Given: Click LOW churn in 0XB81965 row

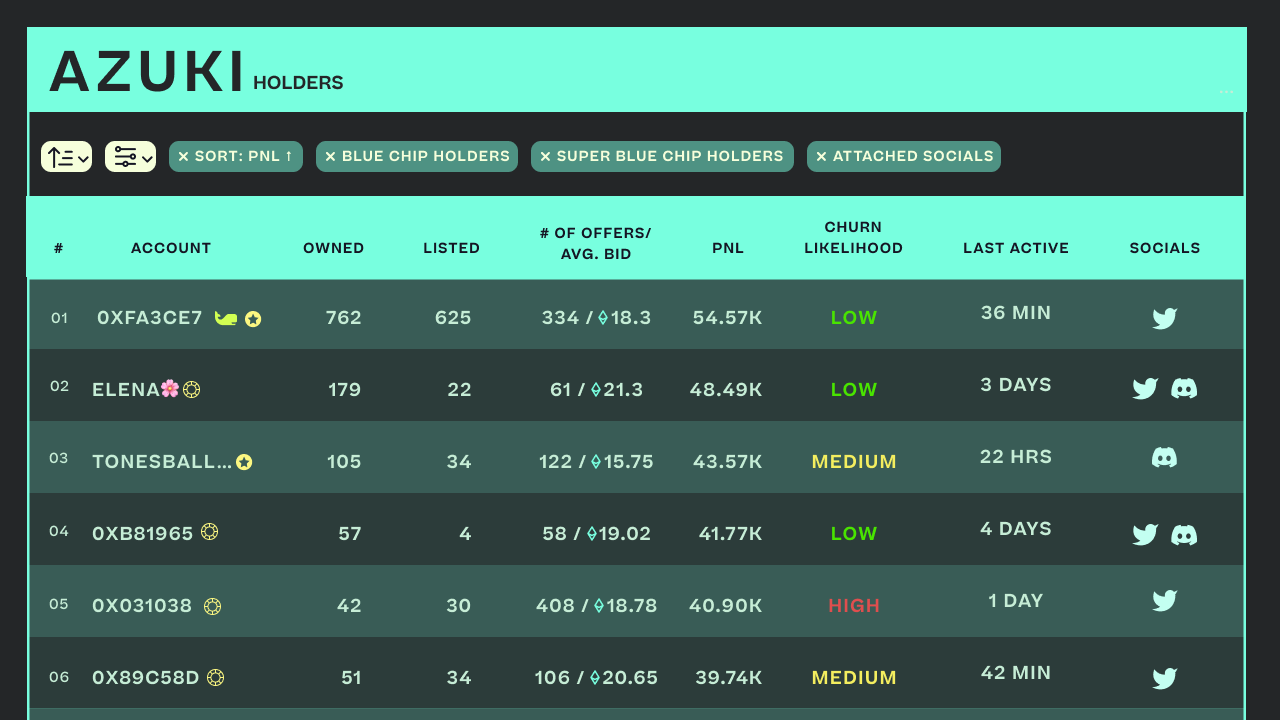Looking at the screenshot, I should coord(854,534).
